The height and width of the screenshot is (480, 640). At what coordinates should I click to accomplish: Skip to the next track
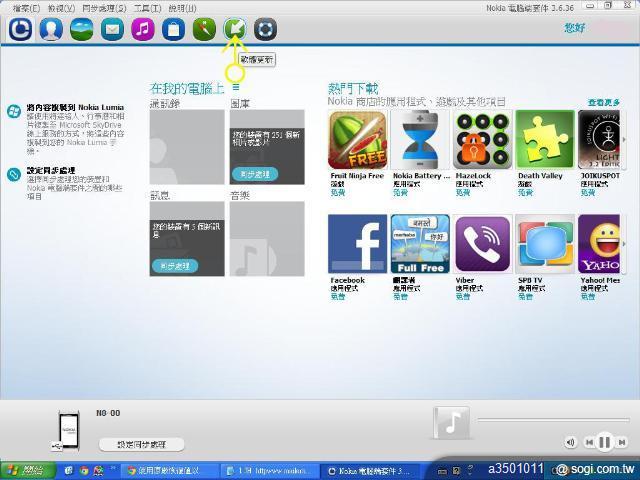(x=621, y=442)
